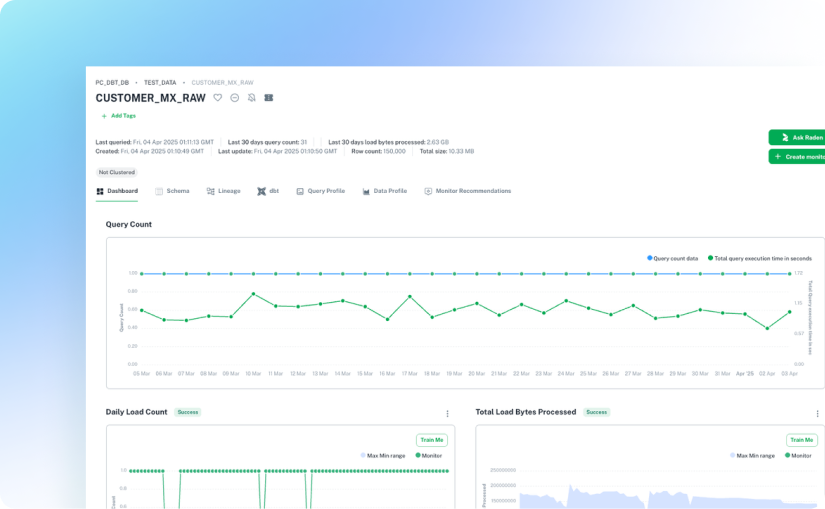Click the Ask Raden button
The width and height of the screenshot is (825, 509).
pos(797,137)
